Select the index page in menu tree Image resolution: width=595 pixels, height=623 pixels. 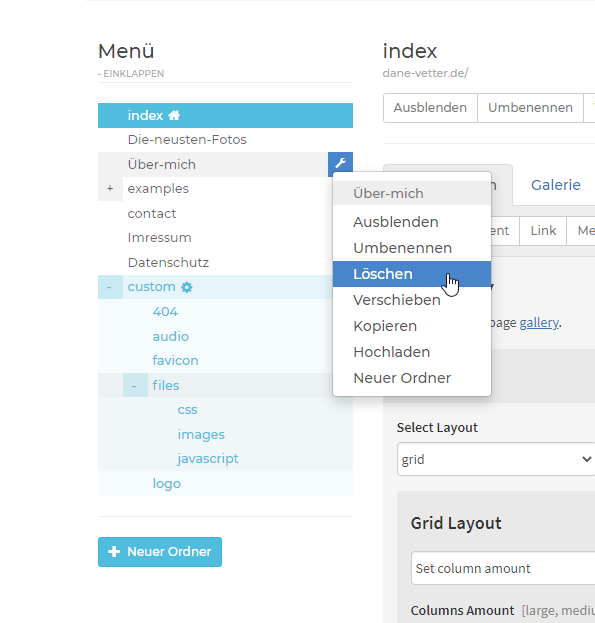click(x=225, y=116)
